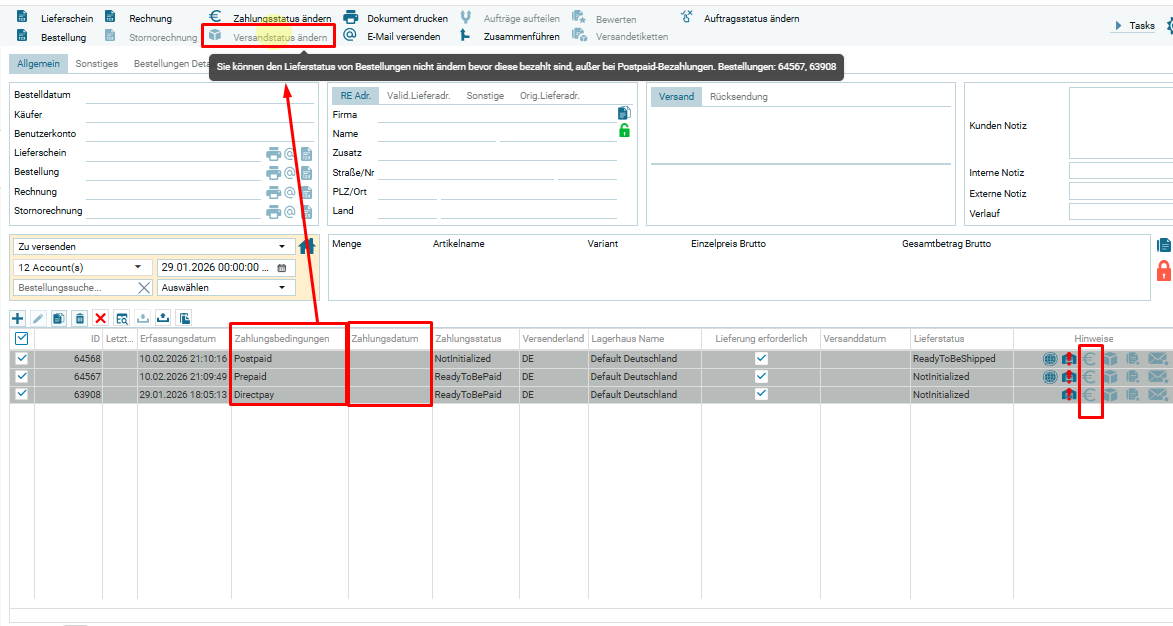Image resolution: width=1173 pixels, height=626 pixels.
Task: Click the blue plus add order icon
Action: click(18, 318)
